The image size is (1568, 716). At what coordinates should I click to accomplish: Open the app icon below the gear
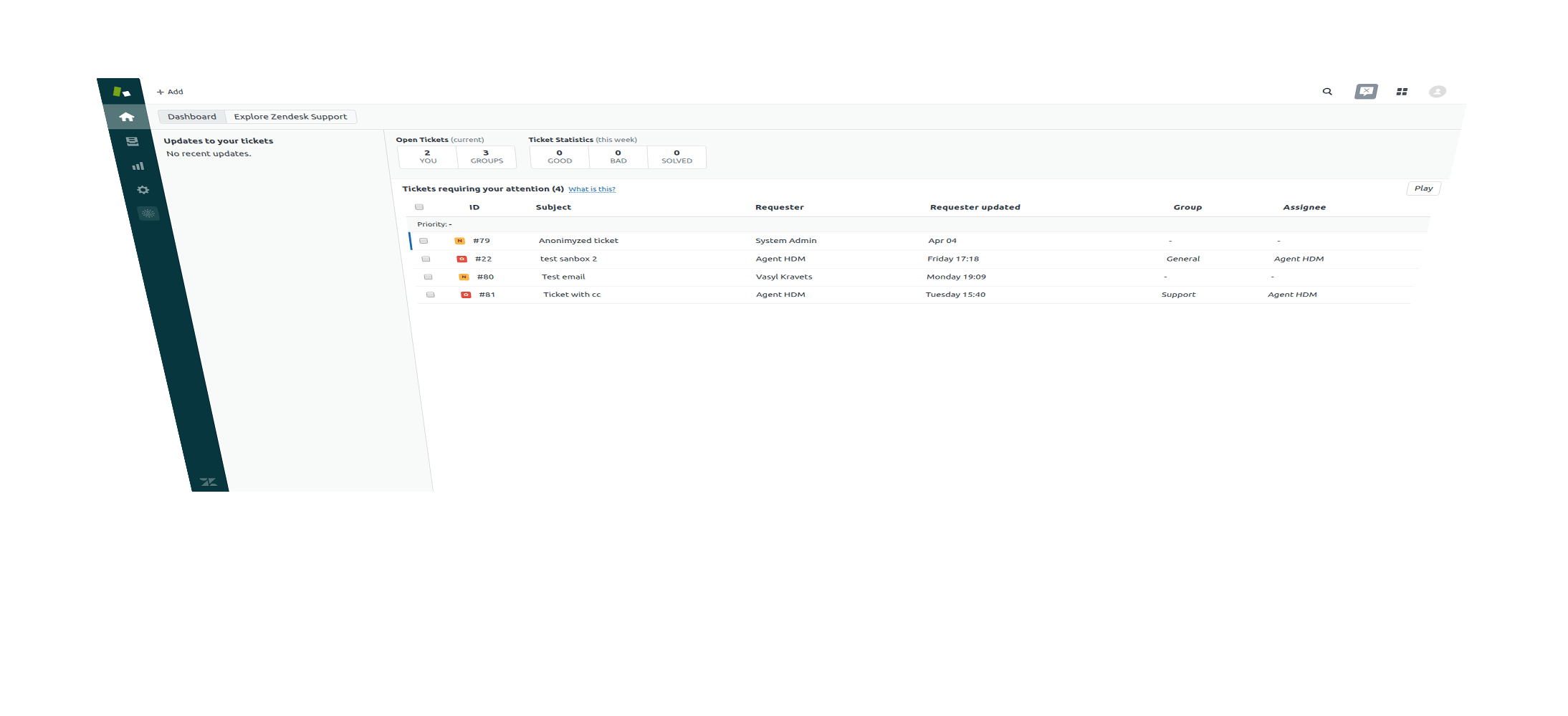(x=148, y=214)
